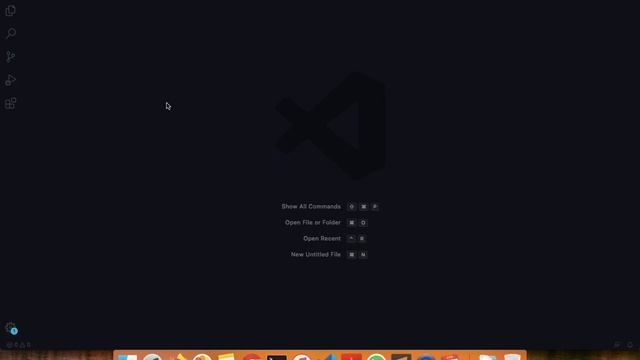Viewport: 640px width, 360px height.
Task: Click the notifications bell in status bar
Action: tap(630, 345)
